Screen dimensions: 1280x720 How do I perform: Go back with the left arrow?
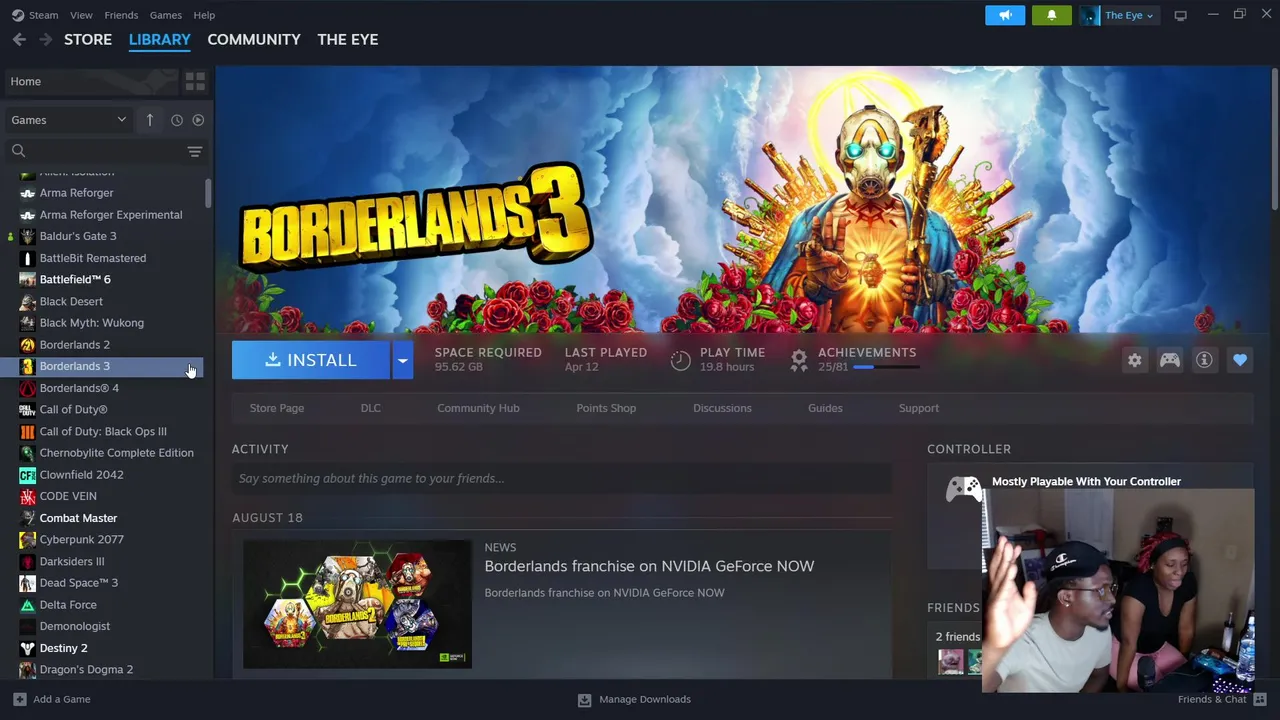19,39
